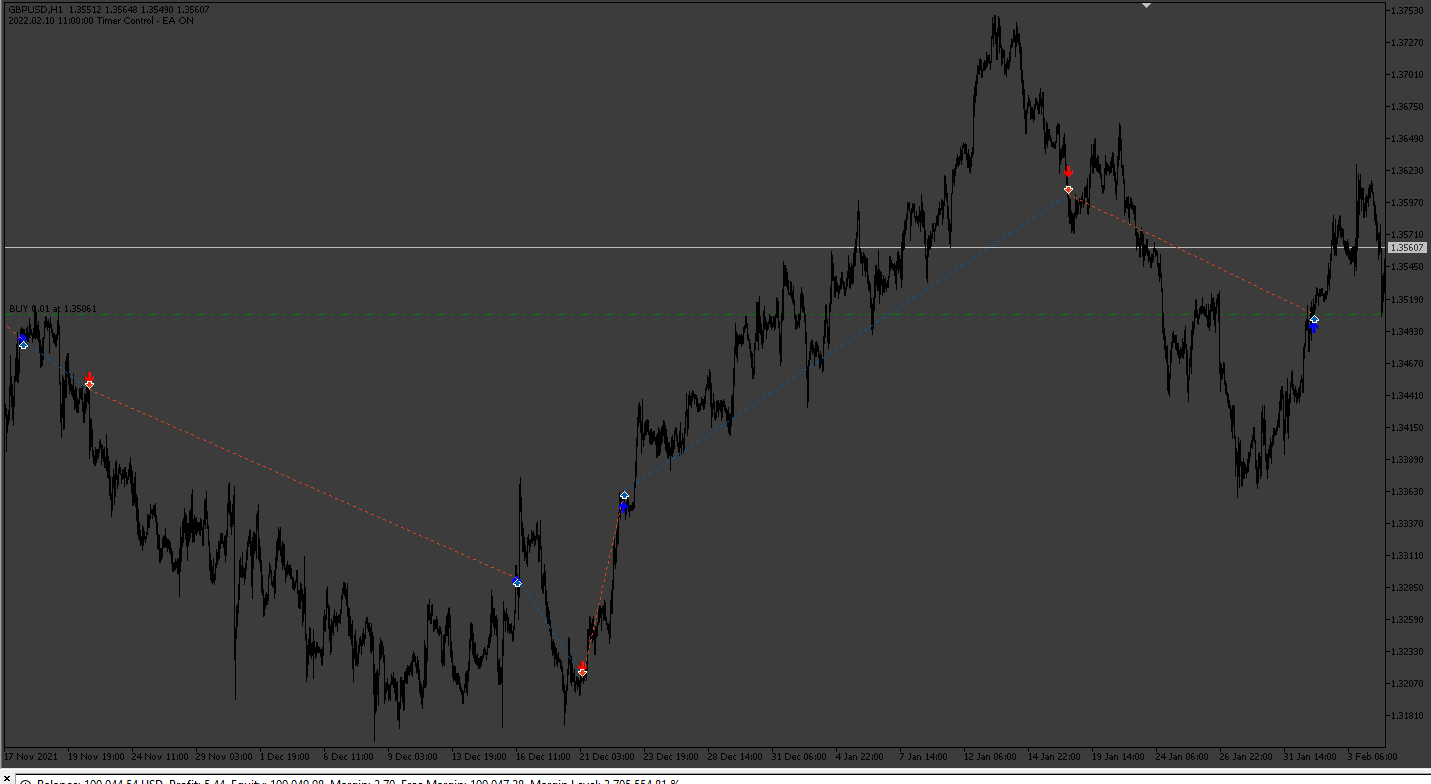
Task: Click the 9 Dec 03:00 time label
Action: pos(415,756)
